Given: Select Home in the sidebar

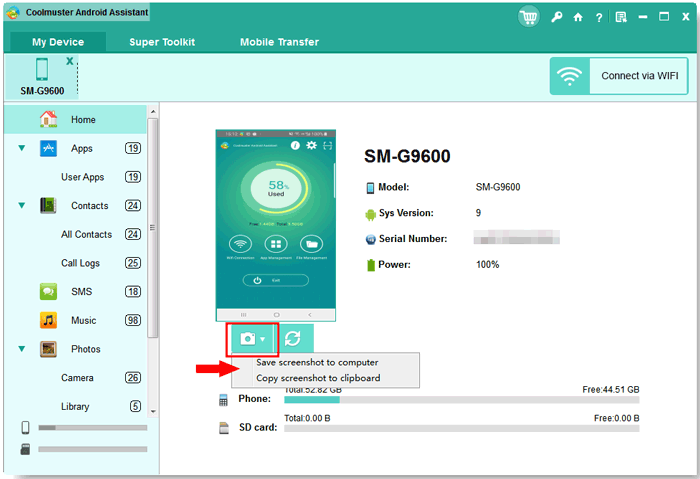Looking at the screenshot, I should tap(75, 120).
